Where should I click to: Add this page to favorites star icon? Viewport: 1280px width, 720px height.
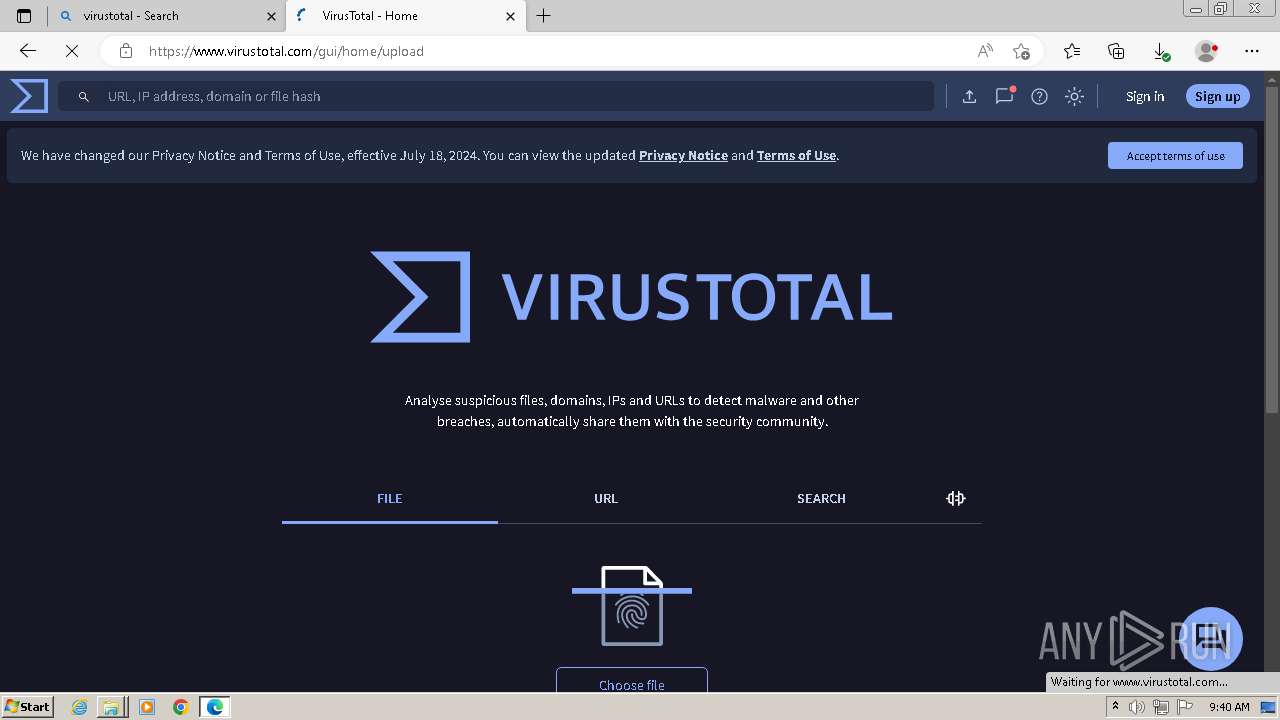coord(1021,51)
